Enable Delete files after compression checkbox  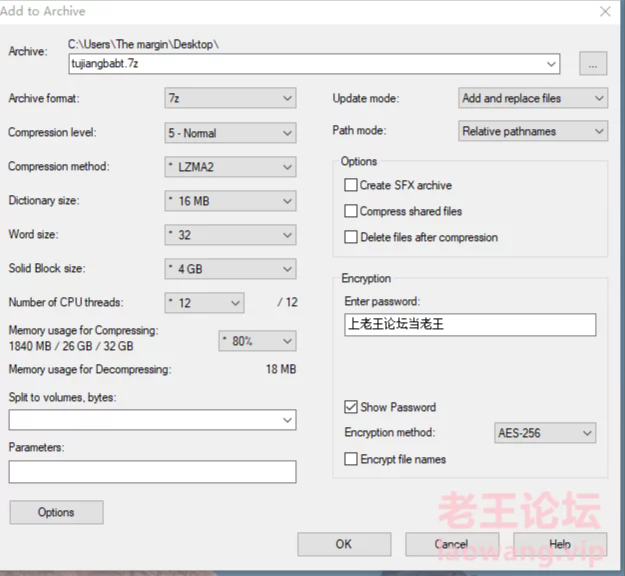[x=350, y=237]
